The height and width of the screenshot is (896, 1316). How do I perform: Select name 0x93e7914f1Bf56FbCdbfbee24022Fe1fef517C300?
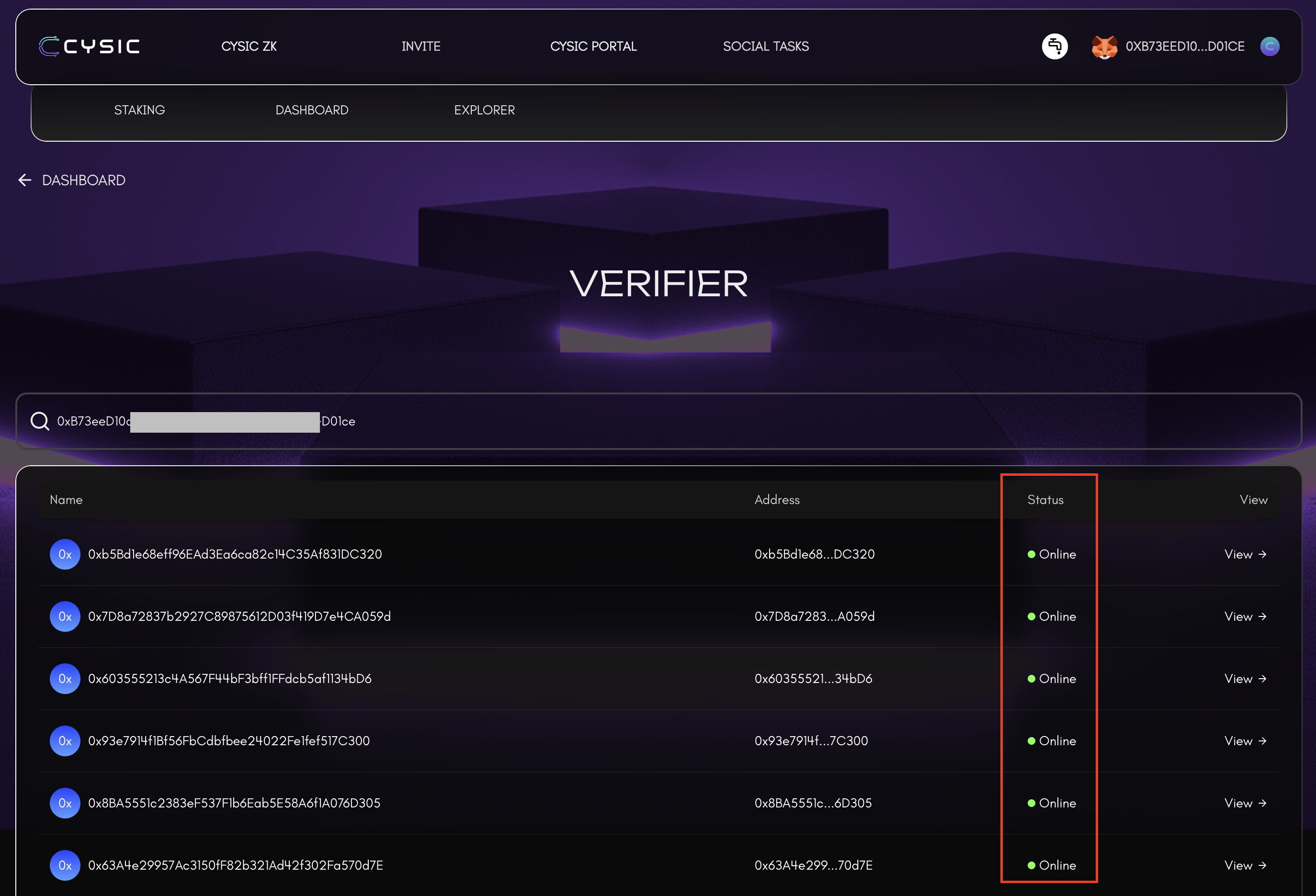click(229, 741)
